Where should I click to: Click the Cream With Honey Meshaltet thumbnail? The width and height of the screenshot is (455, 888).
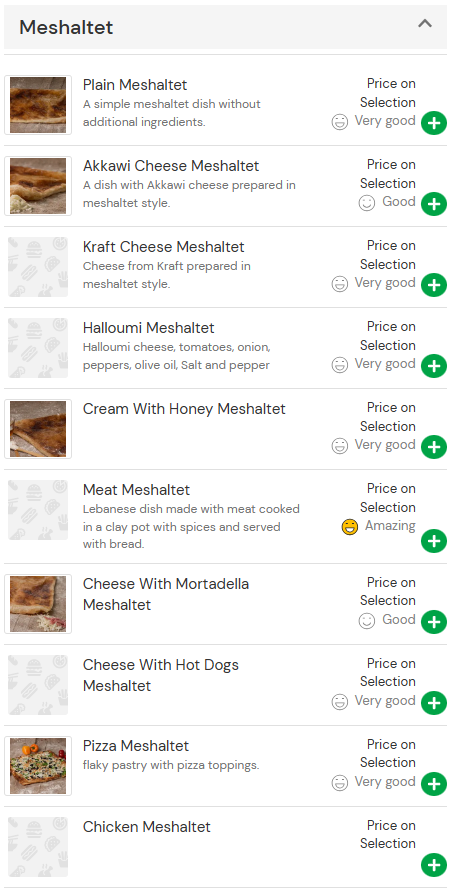(38, 429)
